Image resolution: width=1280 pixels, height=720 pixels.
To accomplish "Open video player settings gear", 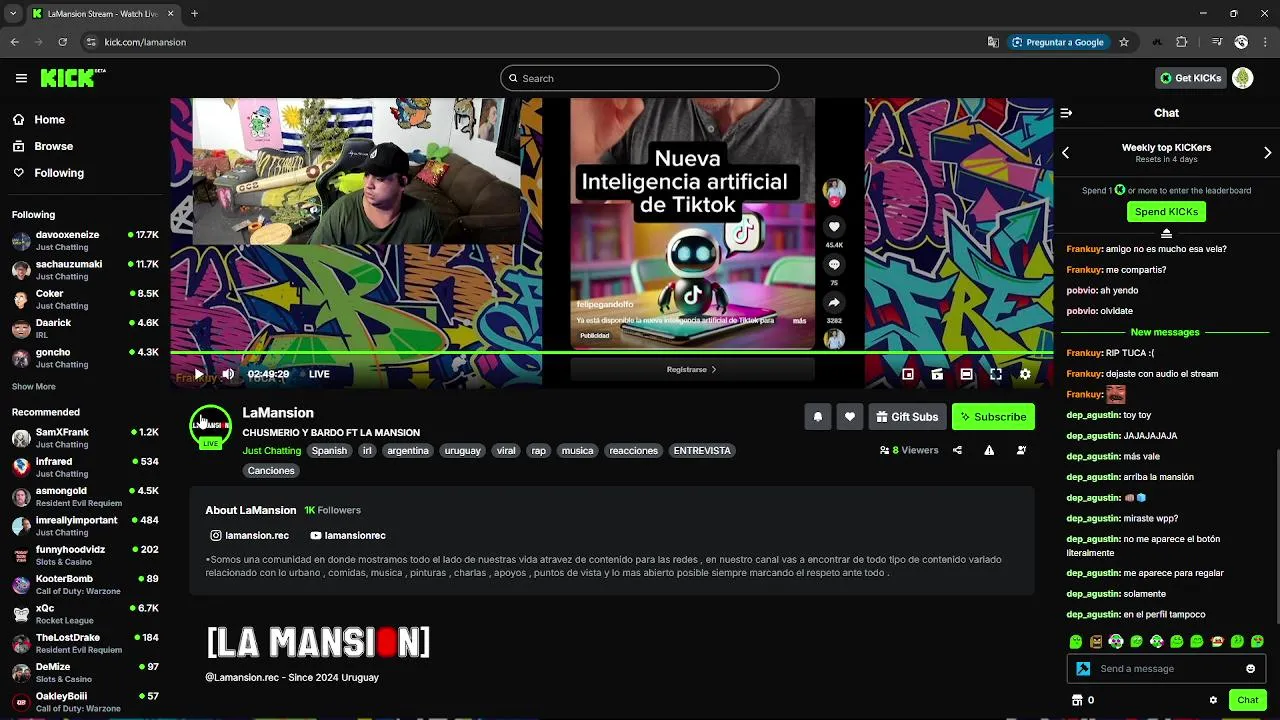I will point(1025,374).
